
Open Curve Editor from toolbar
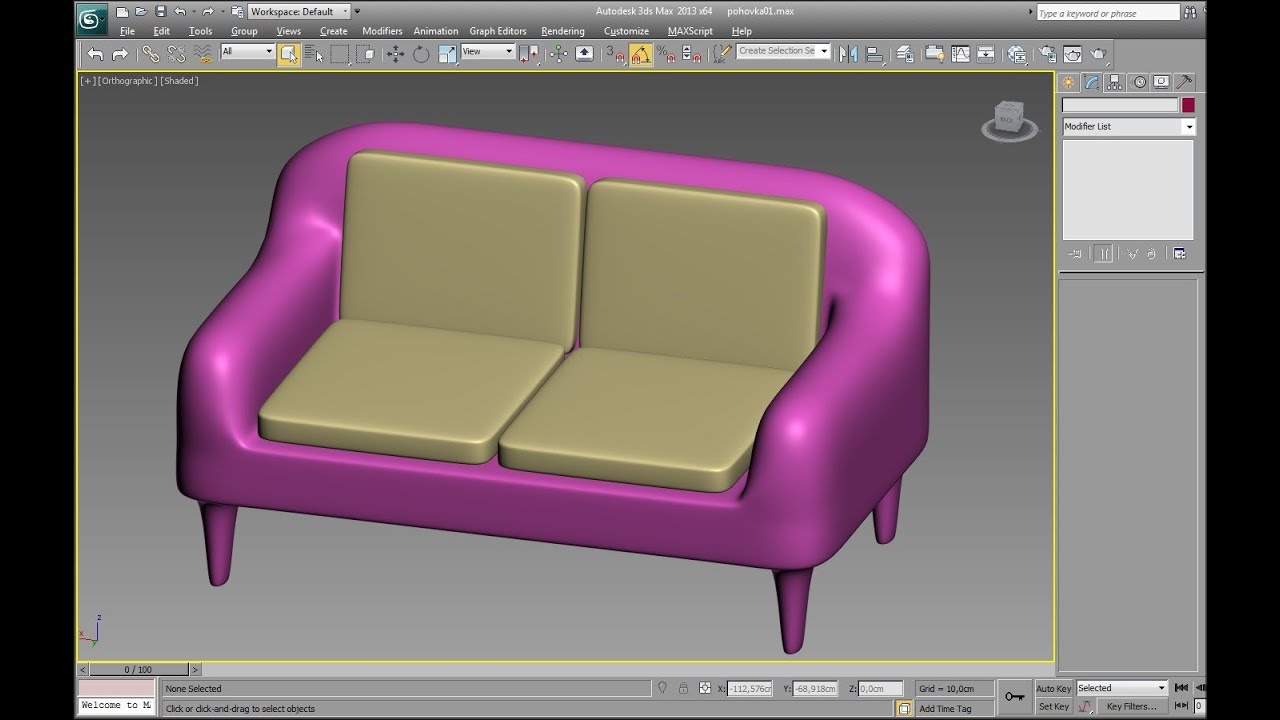pyautogui.click(x=961, y=54)
